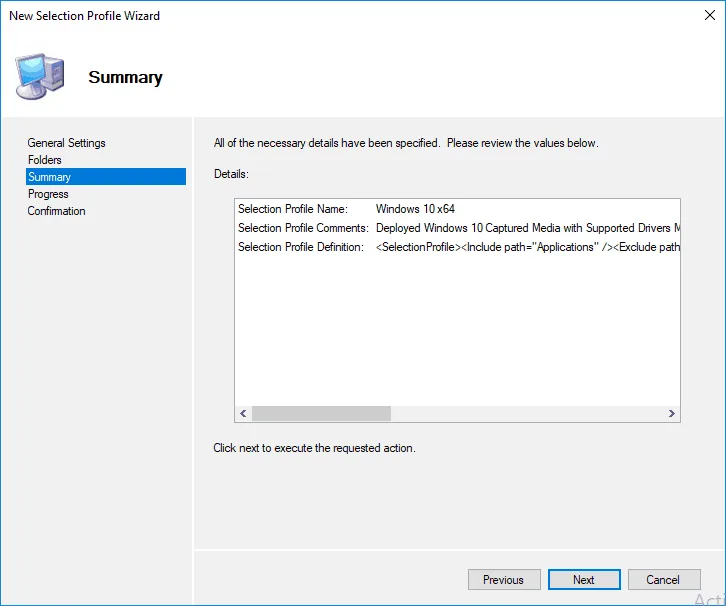
Task: Select Confirmation wizard step
Action: click(x=56, y=211)
